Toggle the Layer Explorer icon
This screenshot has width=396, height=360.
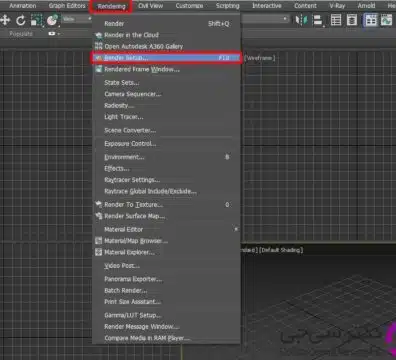click(x=352, y=20)
